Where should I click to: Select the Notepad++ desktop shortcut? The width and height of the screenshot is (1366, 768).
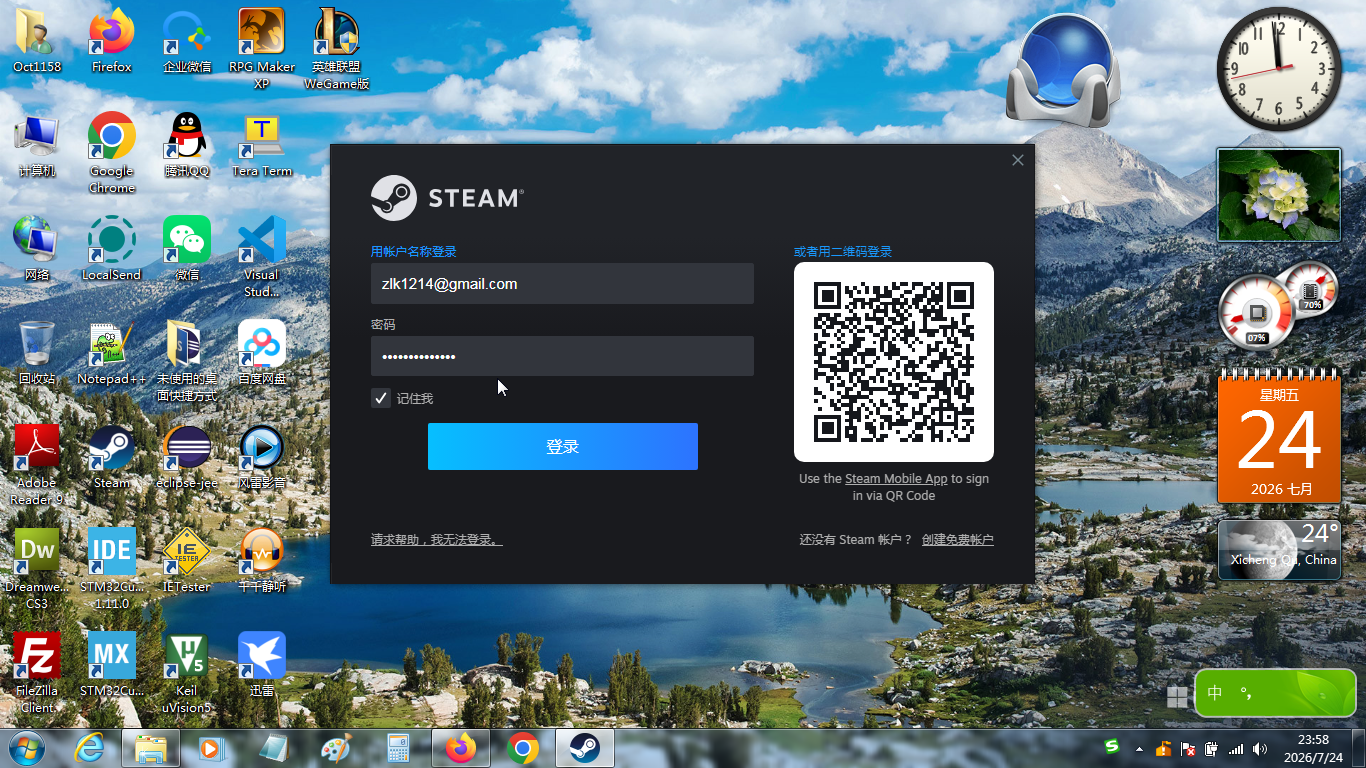point(112,354)
